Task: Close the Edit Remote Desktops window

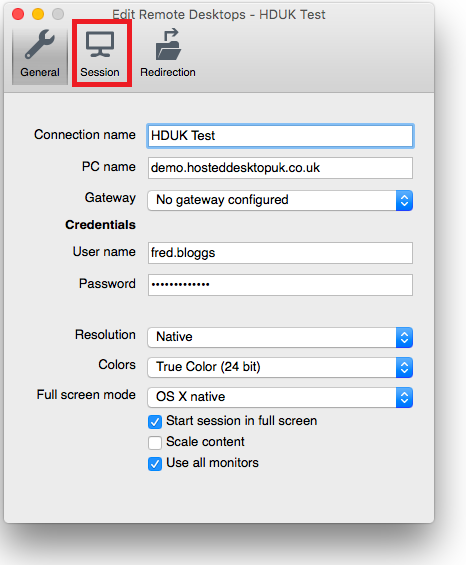Action: pyautogui.click(x=18, y=14)
